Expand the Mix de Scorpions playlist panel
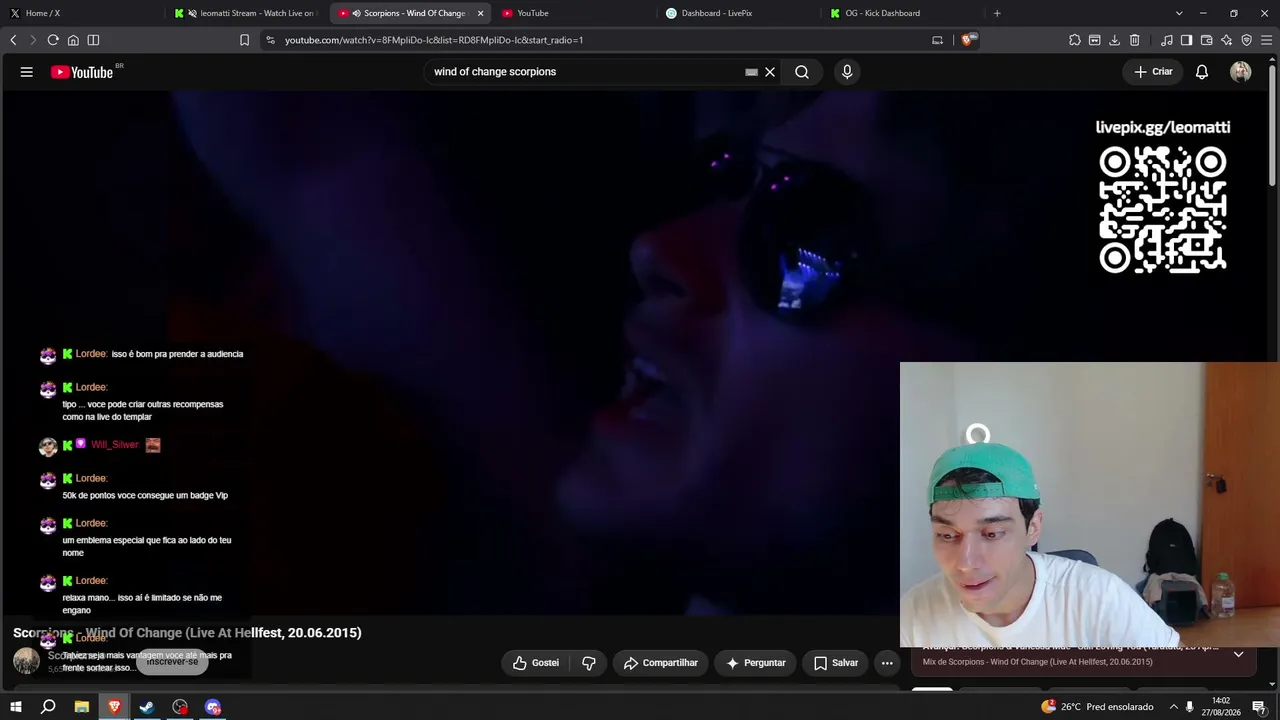Image resolution: width=1280 pixels, height=720 pixels. pyautogui.click(x=1238, y=654)
